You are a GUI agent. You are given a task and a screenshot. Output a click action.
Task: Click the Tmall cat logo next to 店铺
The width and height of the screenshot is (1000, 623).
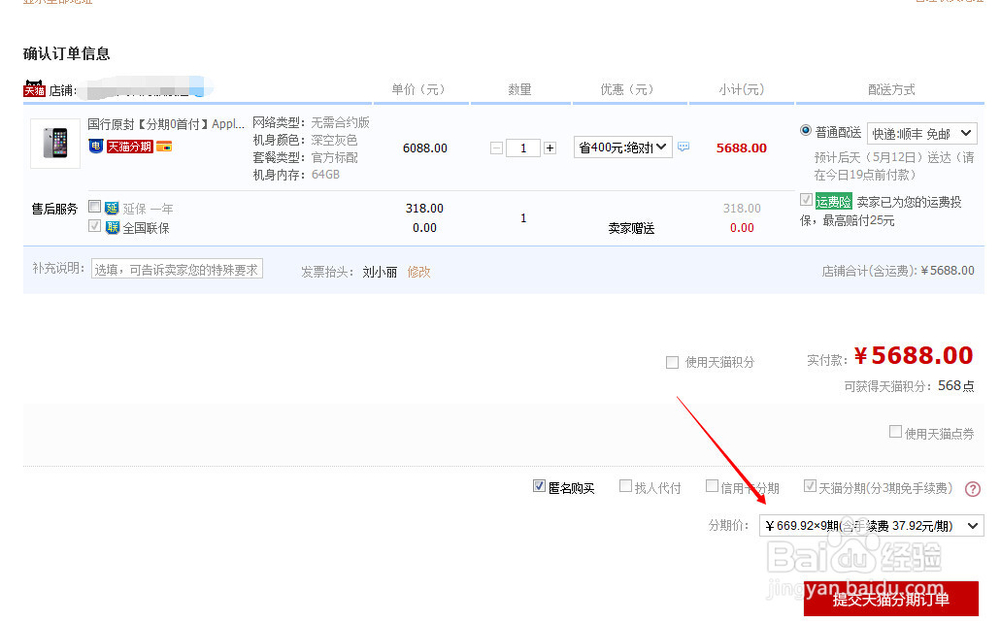tap(34, 89)
